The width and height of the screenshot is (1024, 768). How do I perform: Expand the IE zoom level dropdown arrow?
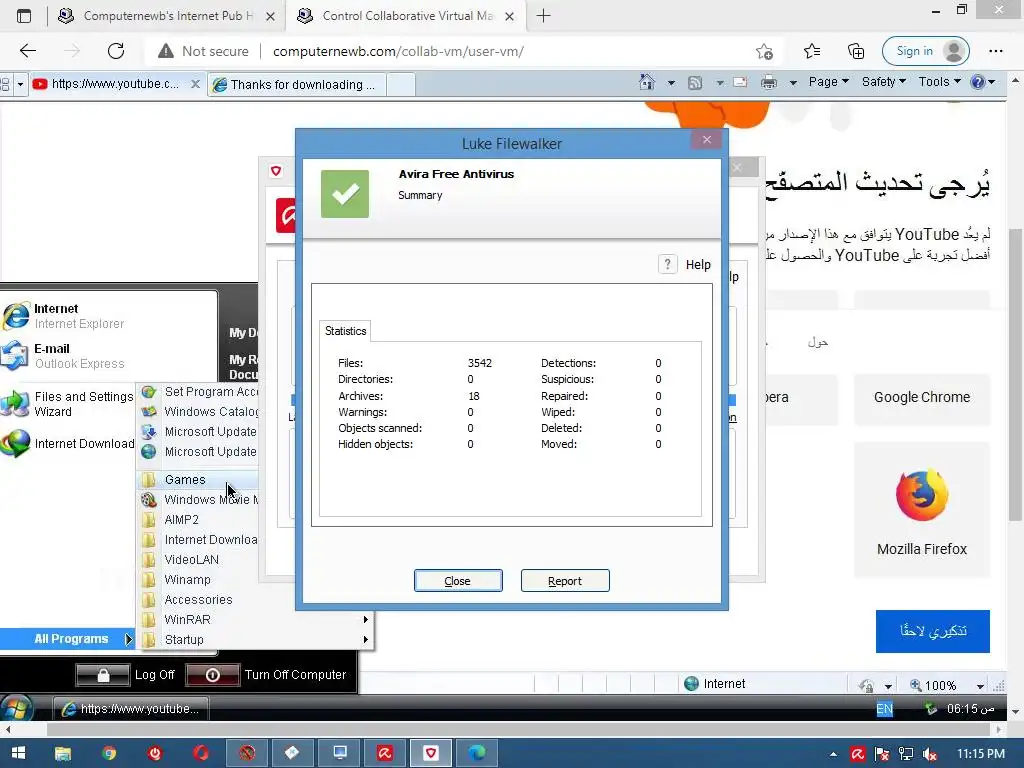pyautogui.click(x=980, y=686)
